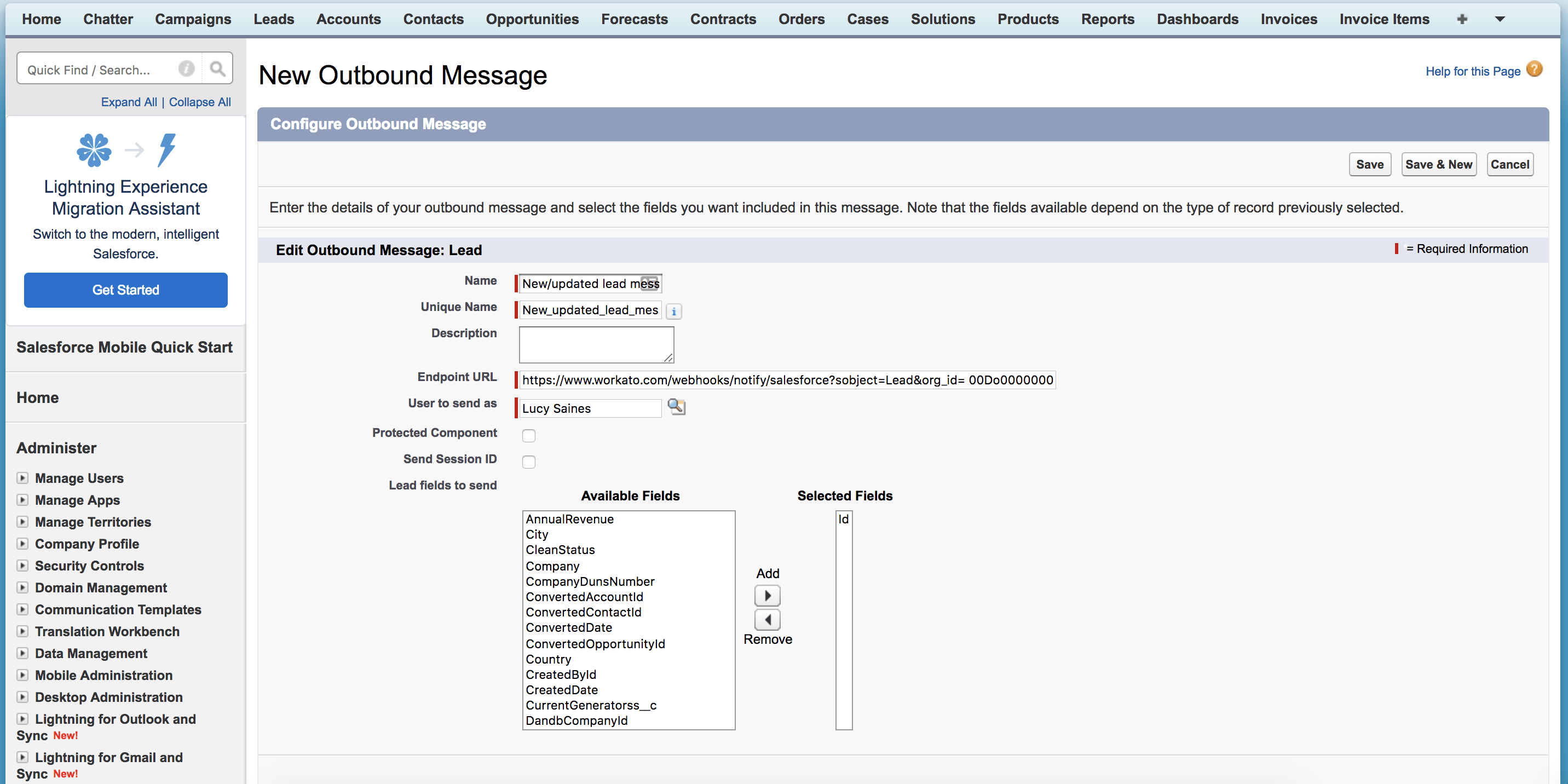Click the Expand All link
The height and width of the screenshot is (784, 1568).
[x=129, y=102]
